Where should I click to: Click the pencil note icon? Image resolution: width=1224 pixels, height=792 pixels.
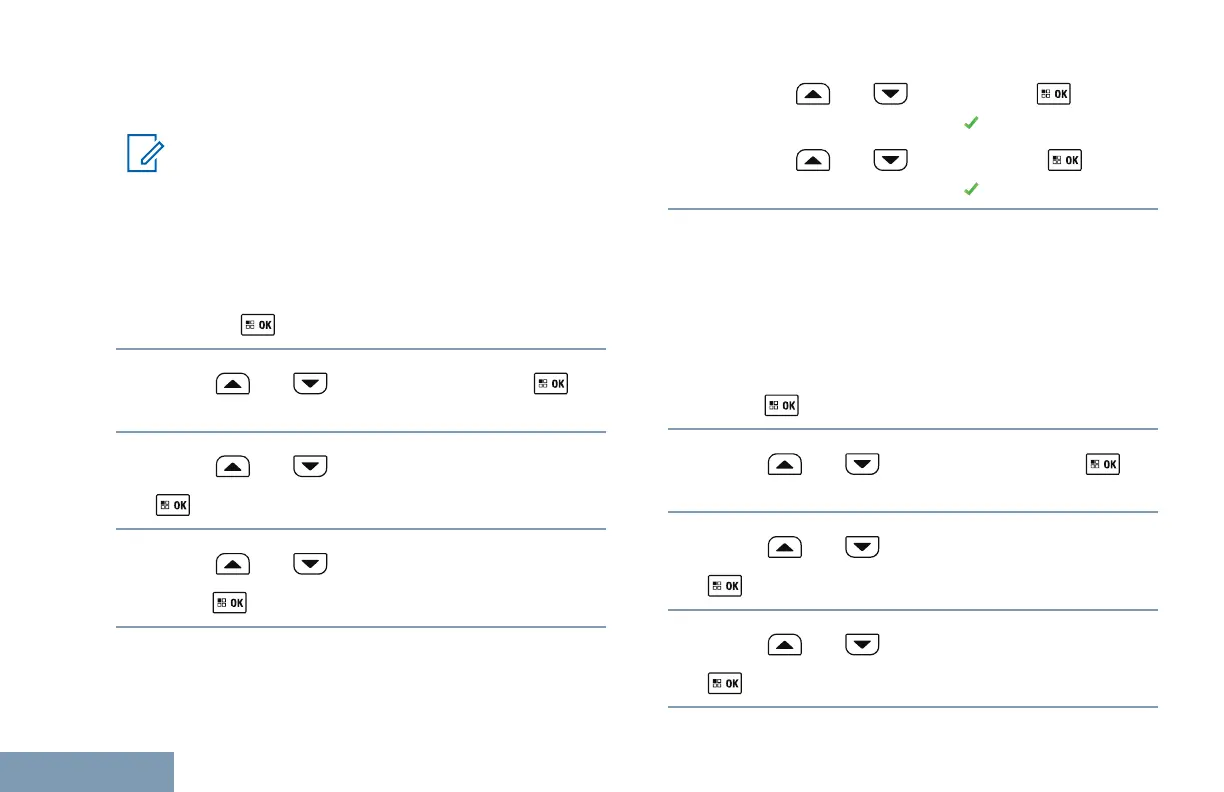tap(142, 155)
